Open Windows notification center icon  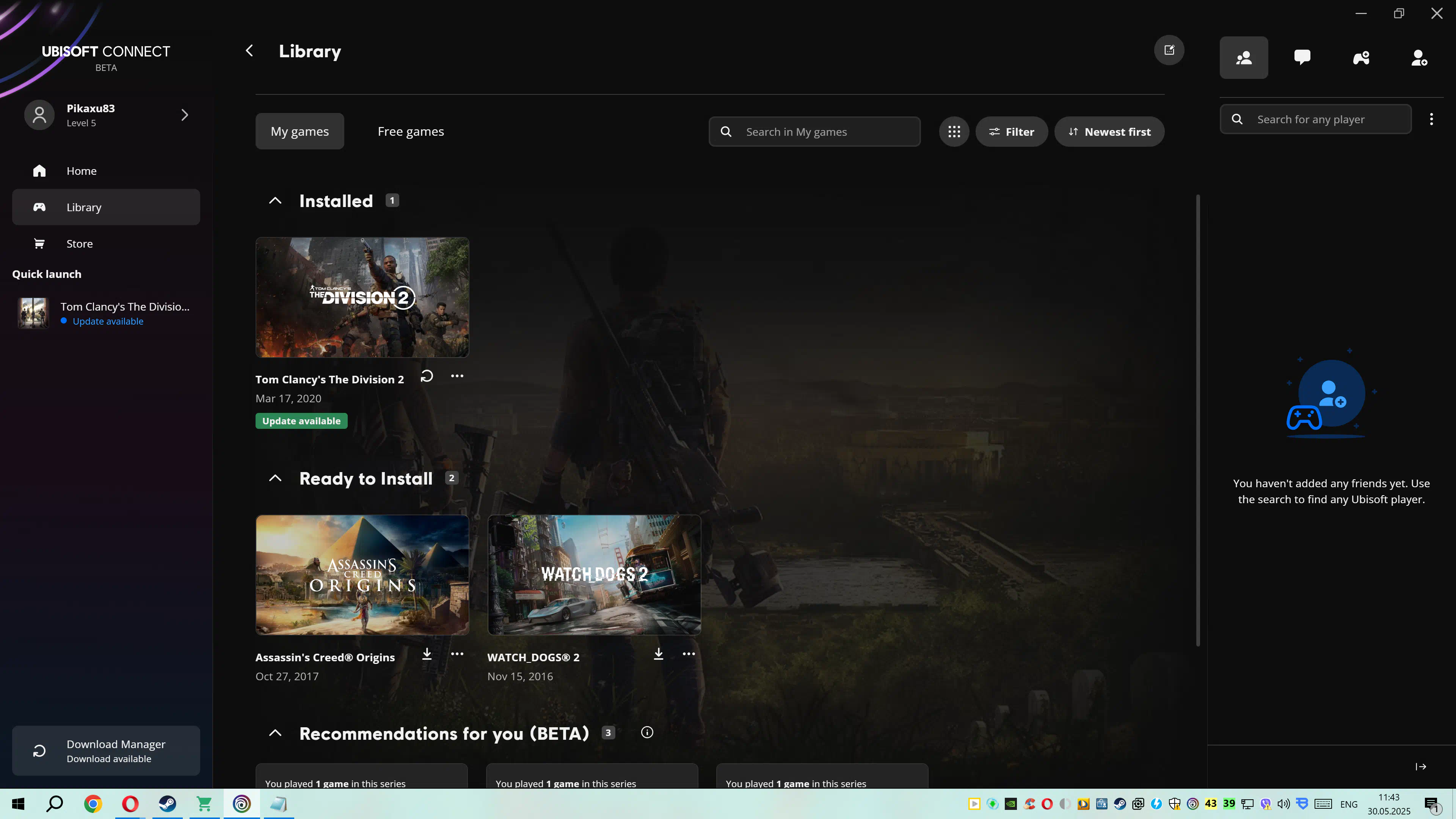click(x=1431, y=804)
